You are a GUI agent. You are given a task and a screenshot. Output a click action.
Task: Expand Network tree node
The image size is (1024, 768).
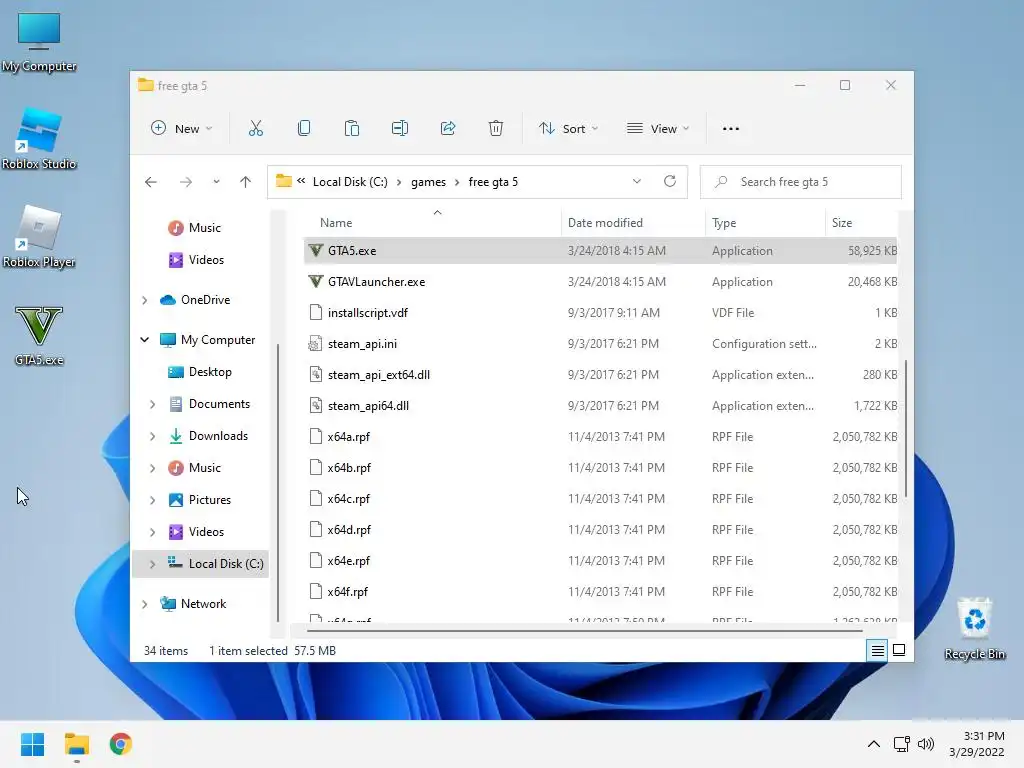coord(144,604)
